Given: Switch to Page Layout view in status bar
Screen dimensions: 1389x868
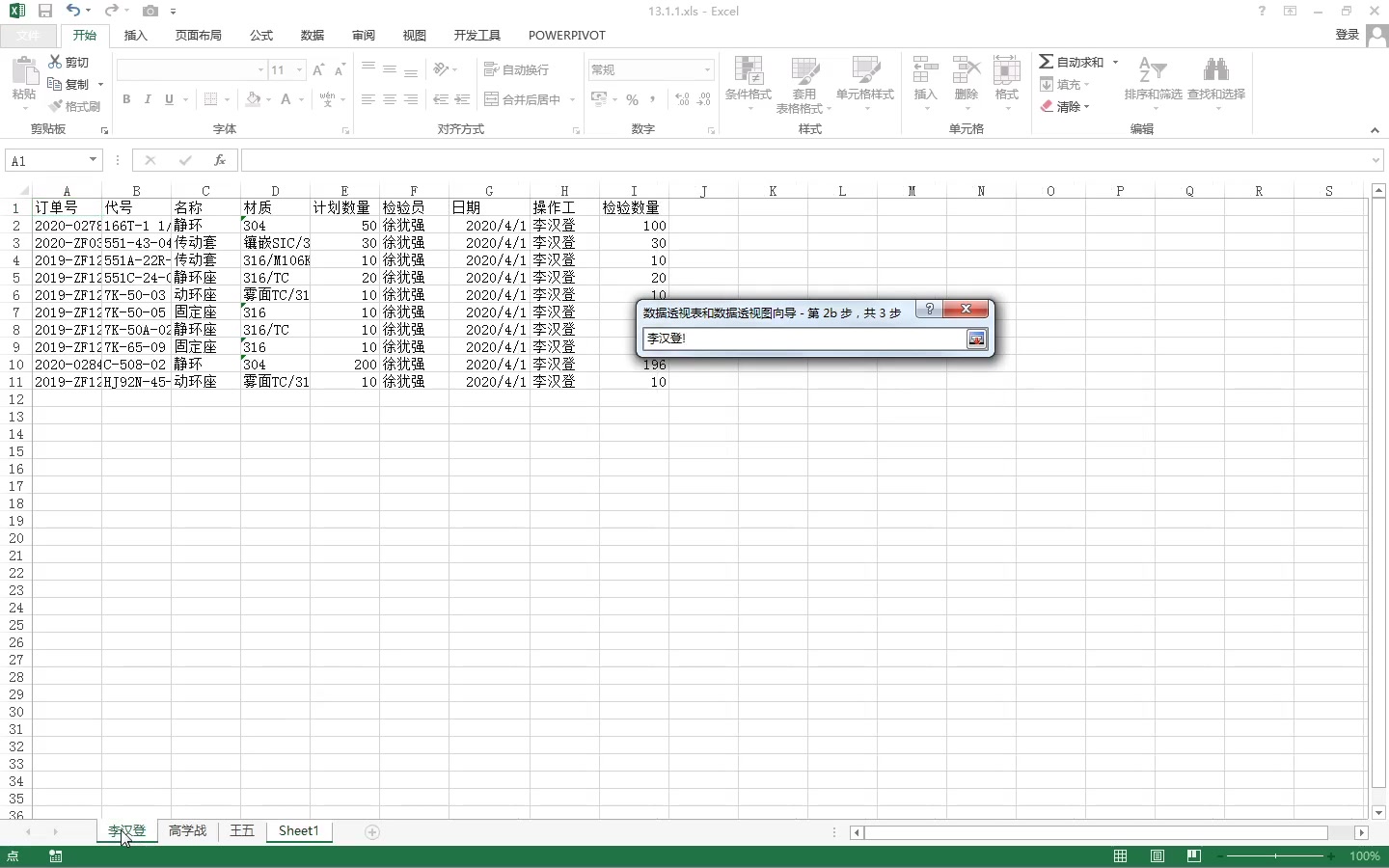Looking at the screenshot, I should (x=1157, y=855).
